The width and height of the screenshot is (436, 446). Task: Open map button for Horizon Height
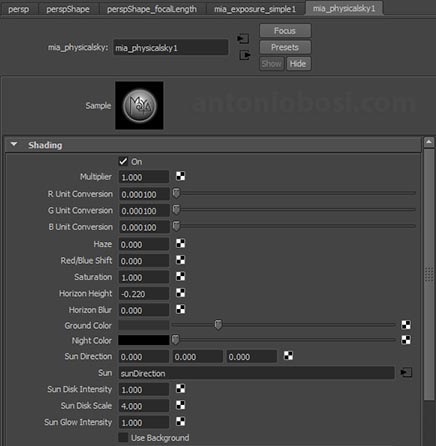pos(180,293)
